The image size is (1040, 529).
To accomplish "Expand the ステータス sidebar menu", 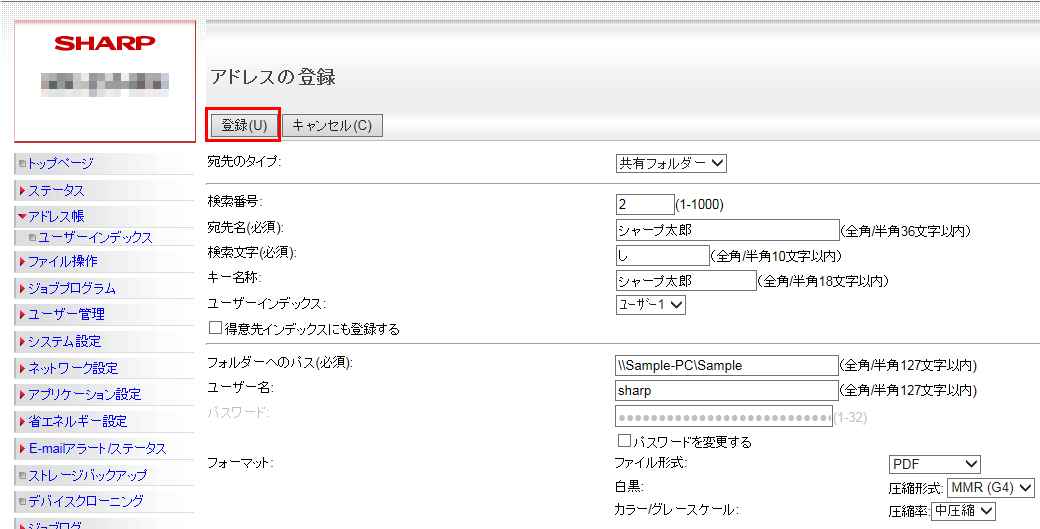I will coord(56,190).
